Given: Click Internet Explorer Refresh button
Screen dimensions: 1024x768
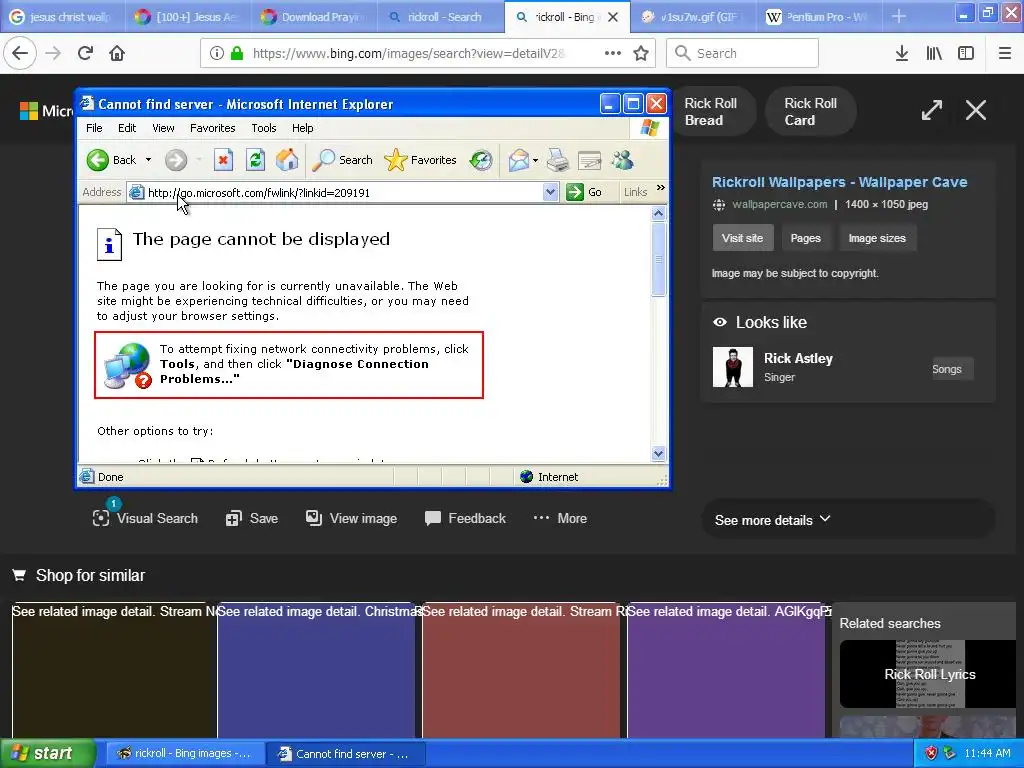Looking at the screenshot, I should point(255,160).
